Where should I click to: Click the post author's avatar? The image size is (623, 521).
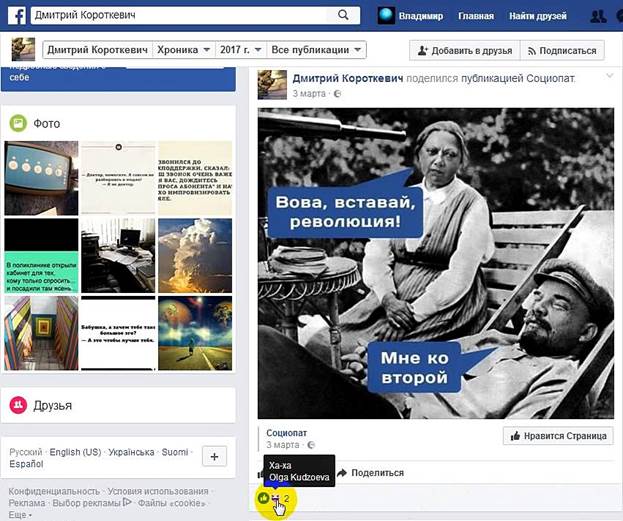click(272, 85)
